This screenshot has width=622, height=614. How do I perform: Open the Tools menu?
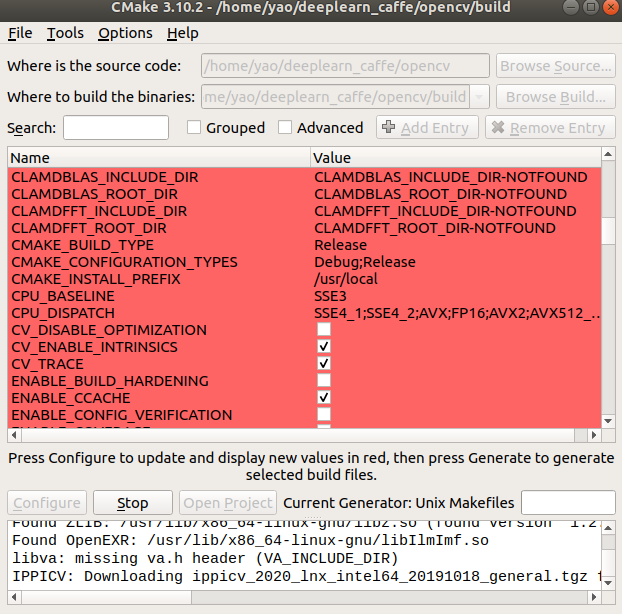tap(65, 33)
